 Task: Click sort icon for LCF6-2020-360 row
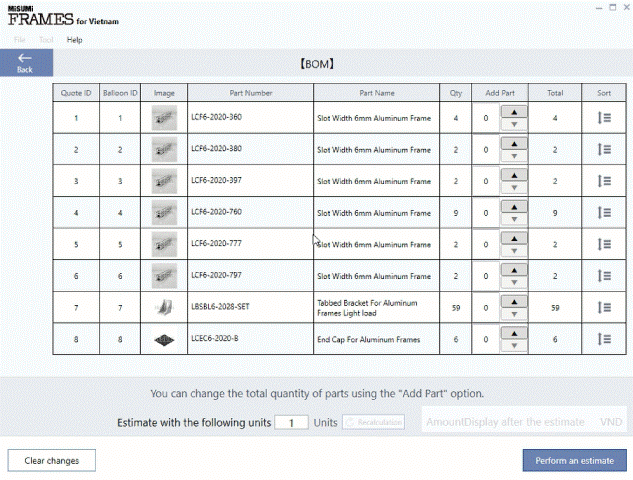pos(604,118)
